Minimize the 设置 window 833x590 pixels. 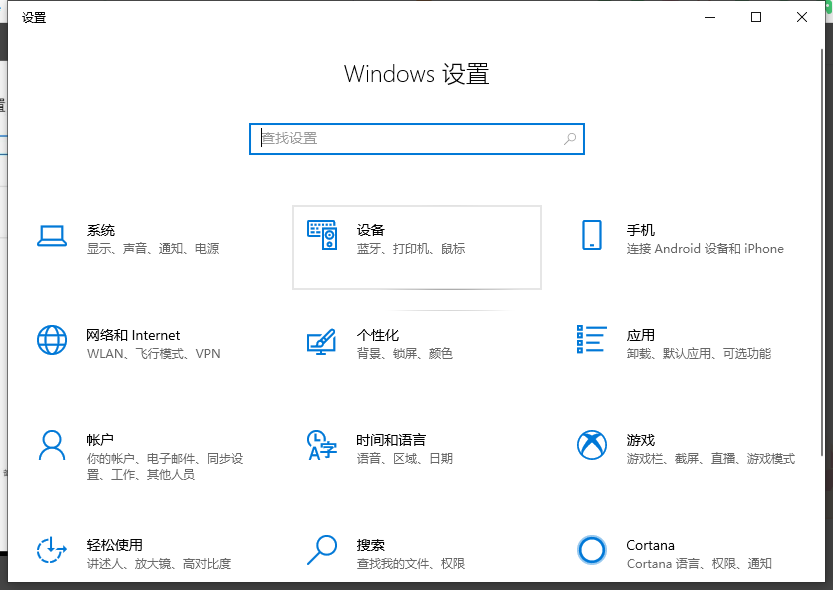tap(710, 17)
